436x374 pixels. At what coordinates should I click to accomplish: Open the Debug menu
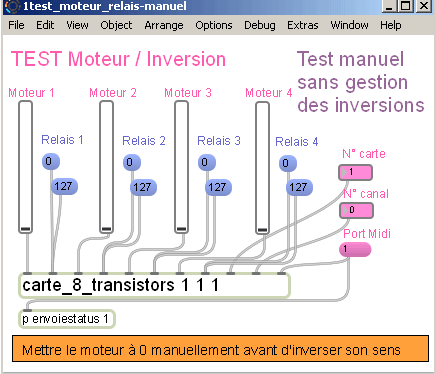[260, 25]
